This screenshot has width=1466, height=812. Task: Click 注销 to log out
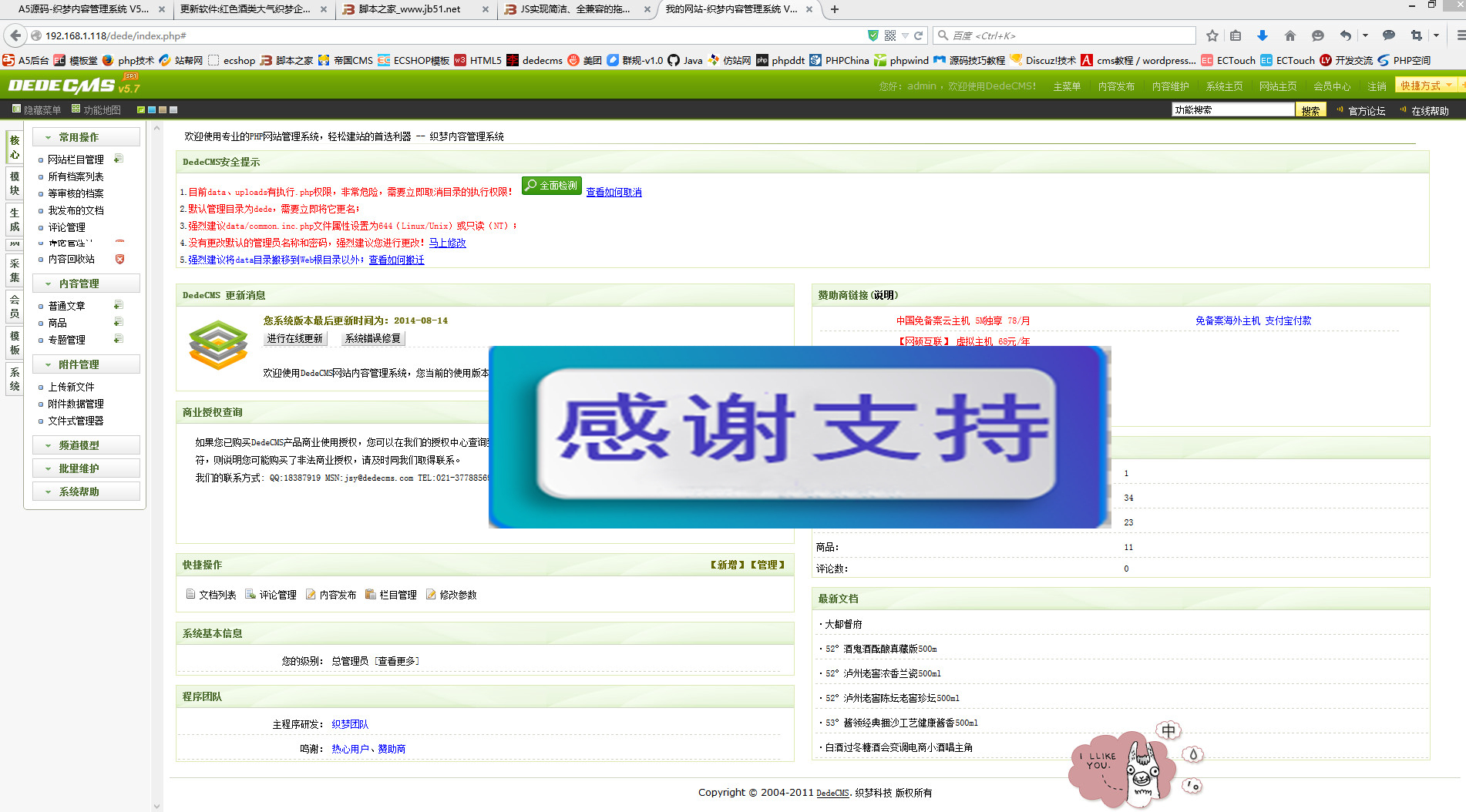(x=1377, y=86)
